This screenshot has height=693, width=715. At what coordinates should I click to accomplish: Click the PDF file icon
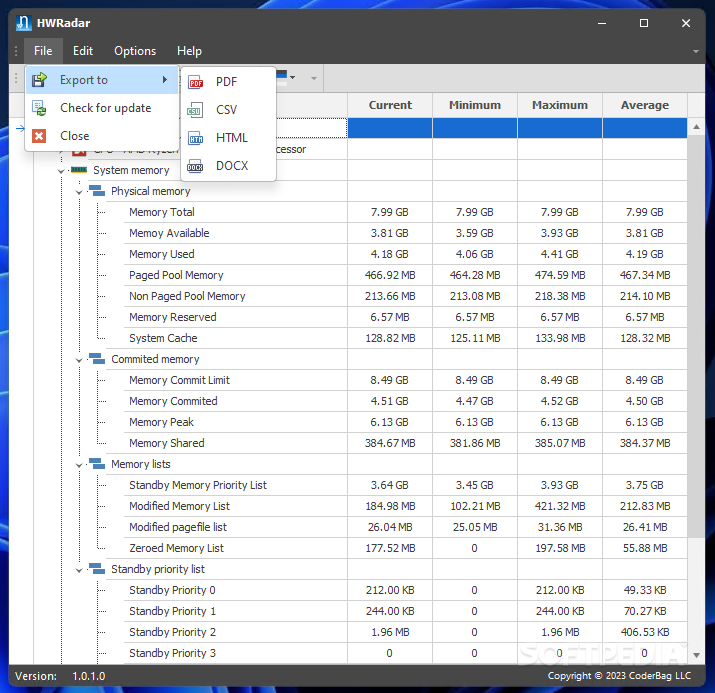(196, 82)
